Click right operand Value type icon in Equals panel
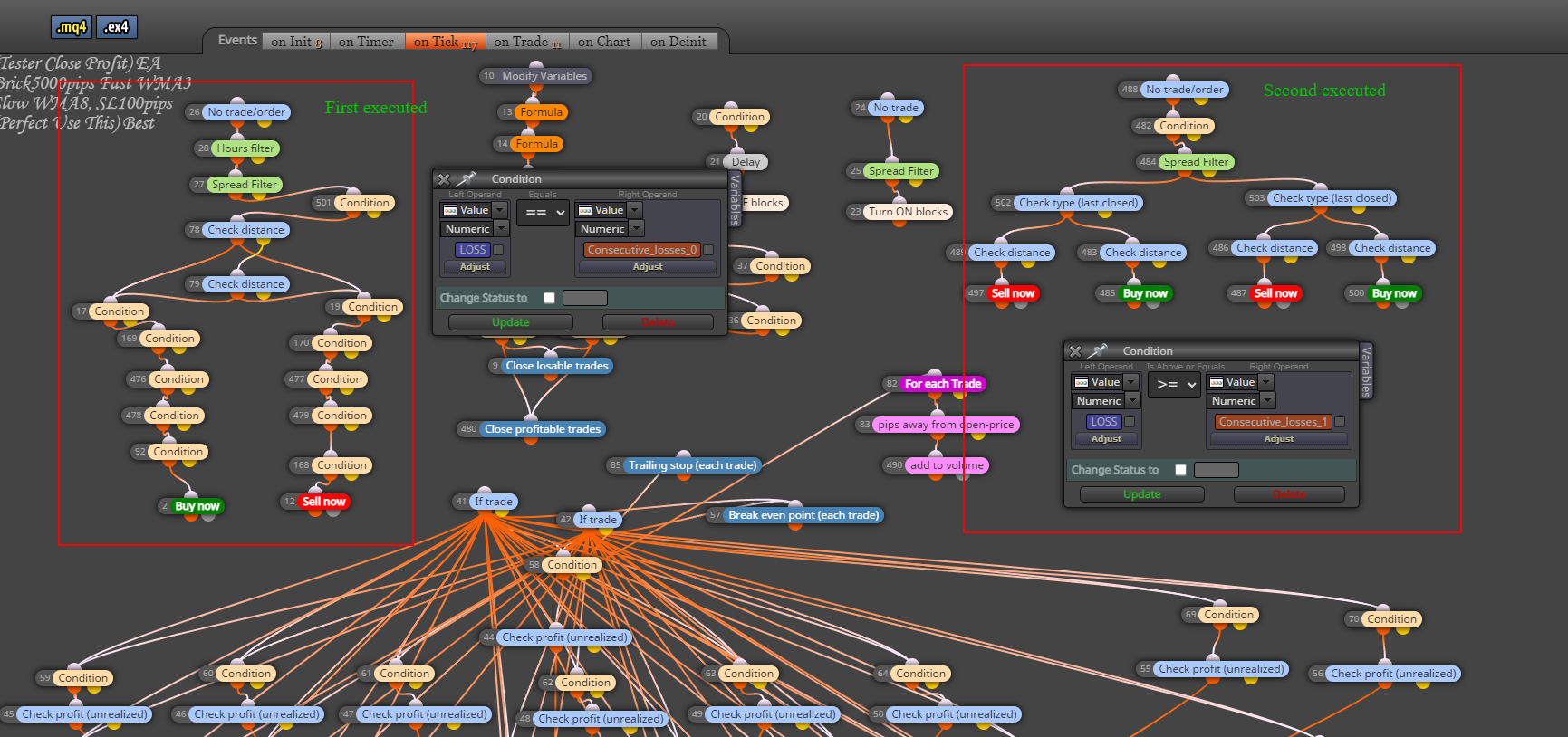The image size is (1568, 737). (585, 210)
